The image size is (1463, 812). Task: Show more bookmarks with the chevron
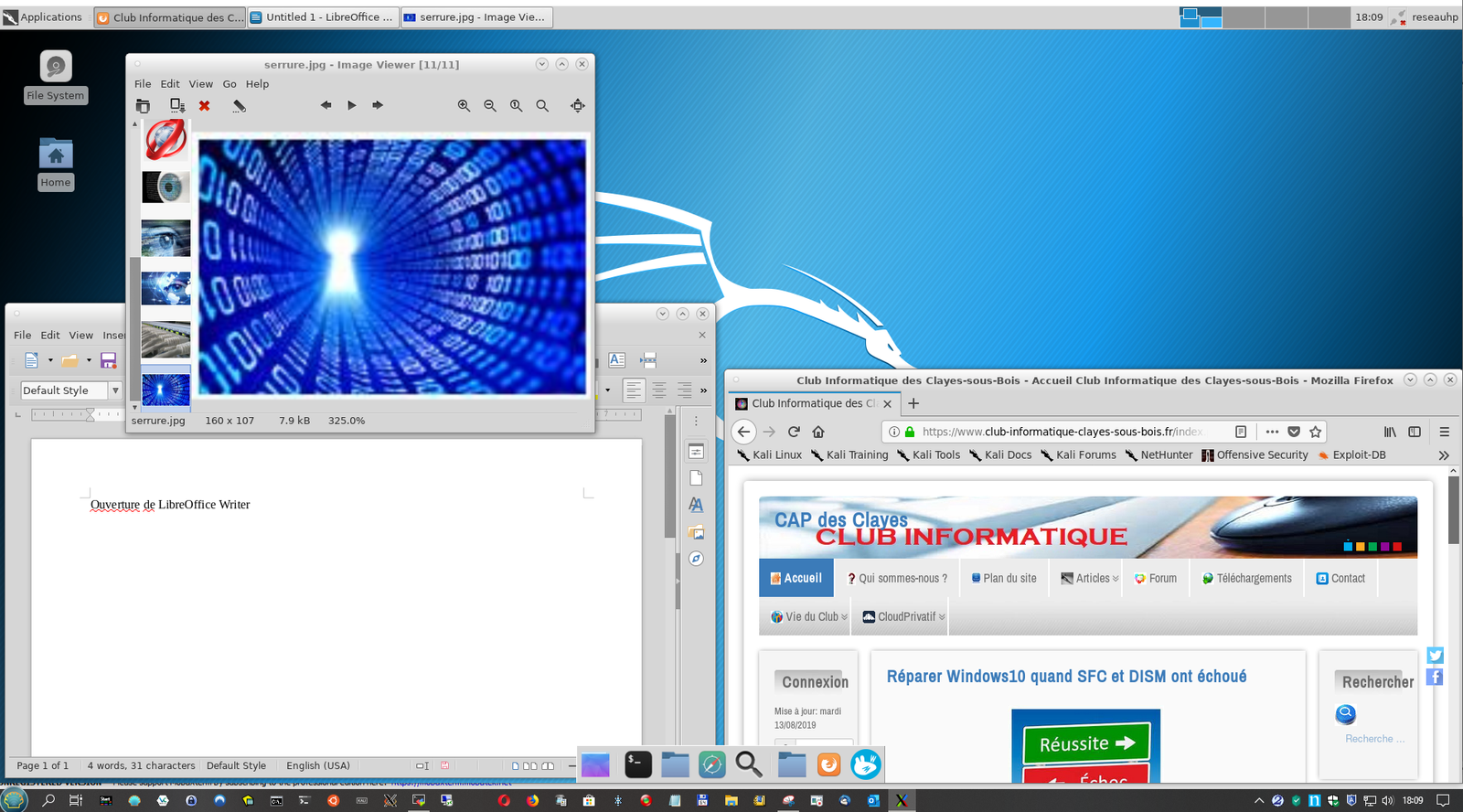[1444, 455]
